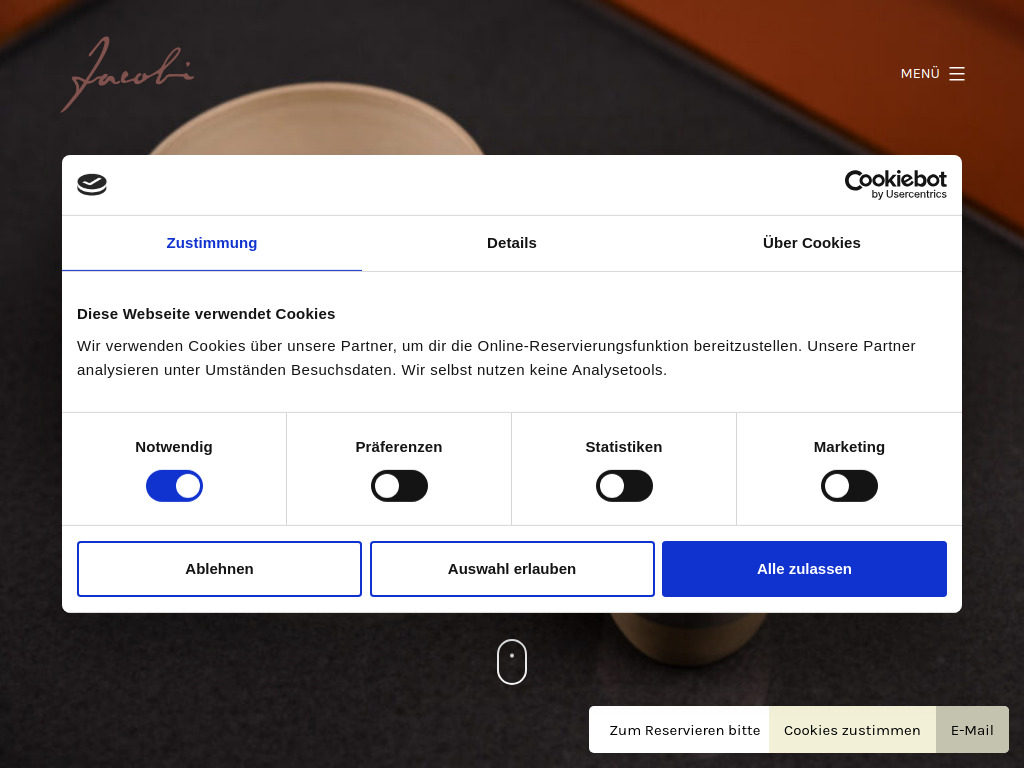
Task: Select the E-Mail option
Action: pos(971,730)
